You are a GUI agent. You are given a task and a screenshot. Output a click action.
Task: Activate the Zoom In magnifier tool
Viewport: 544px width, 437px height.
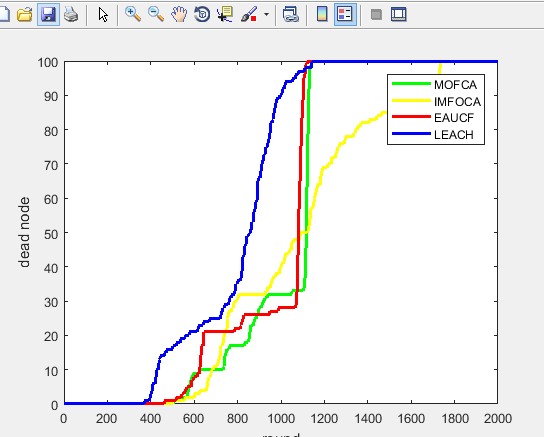(133, 15)
